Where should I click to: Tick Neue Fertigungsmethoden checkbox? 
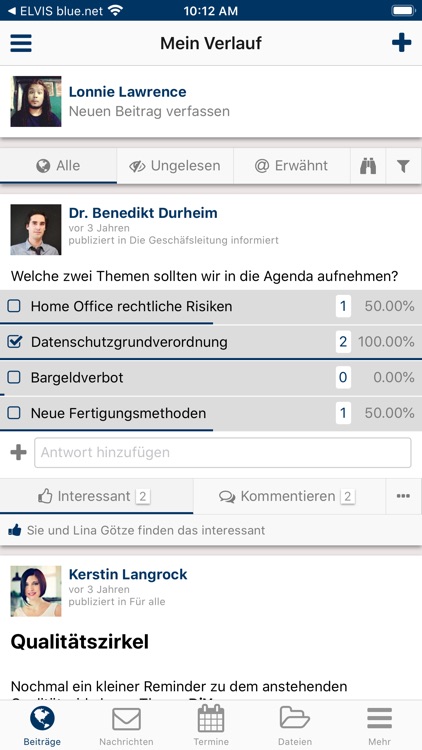click(x=14, y=413)
